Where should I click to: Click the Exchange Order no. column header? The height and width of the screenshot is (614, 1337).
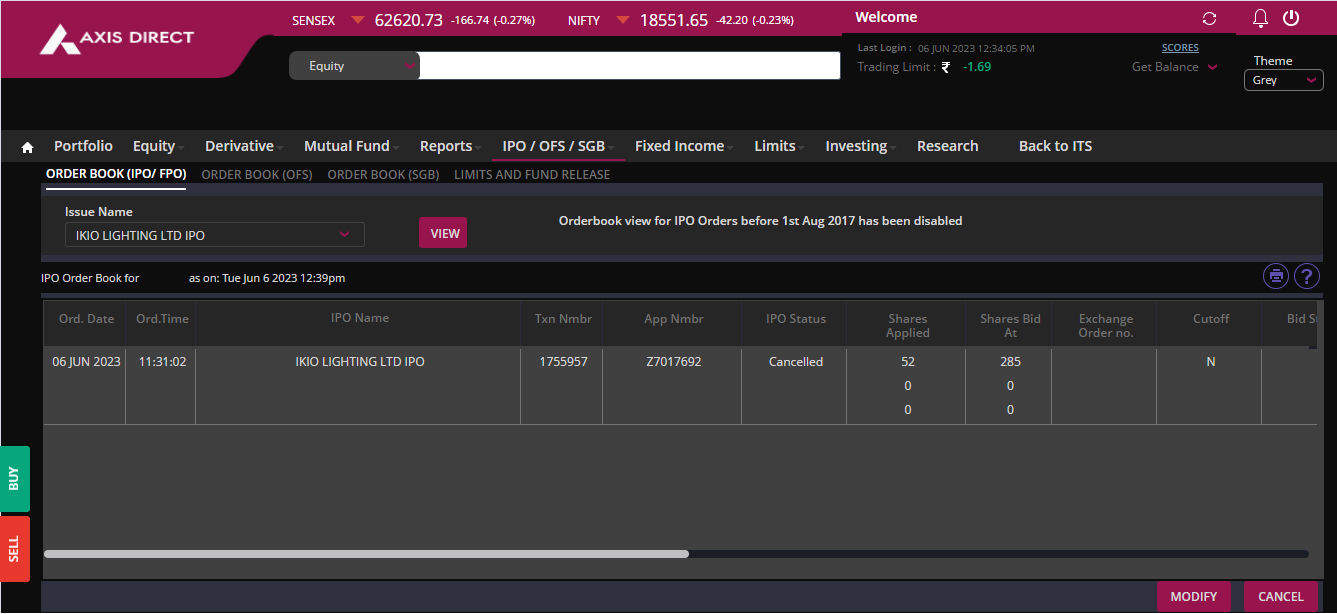(x=1106, y=326)
